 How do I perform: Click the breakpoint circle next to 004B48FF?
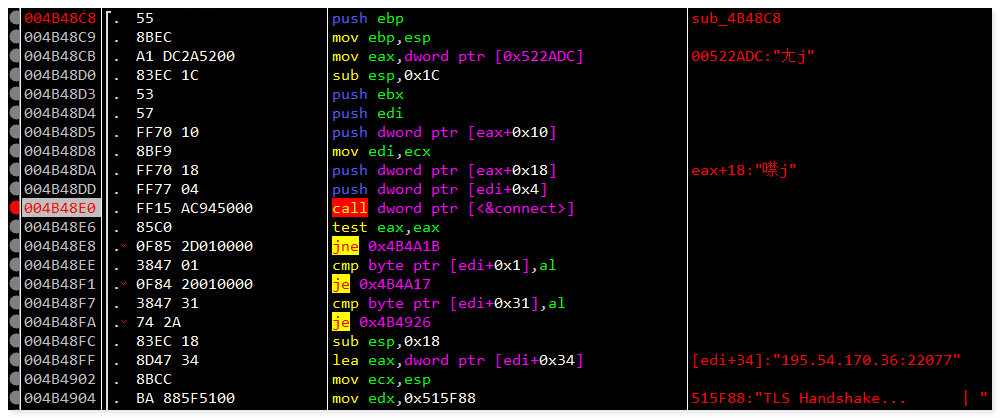pos(13,360)
